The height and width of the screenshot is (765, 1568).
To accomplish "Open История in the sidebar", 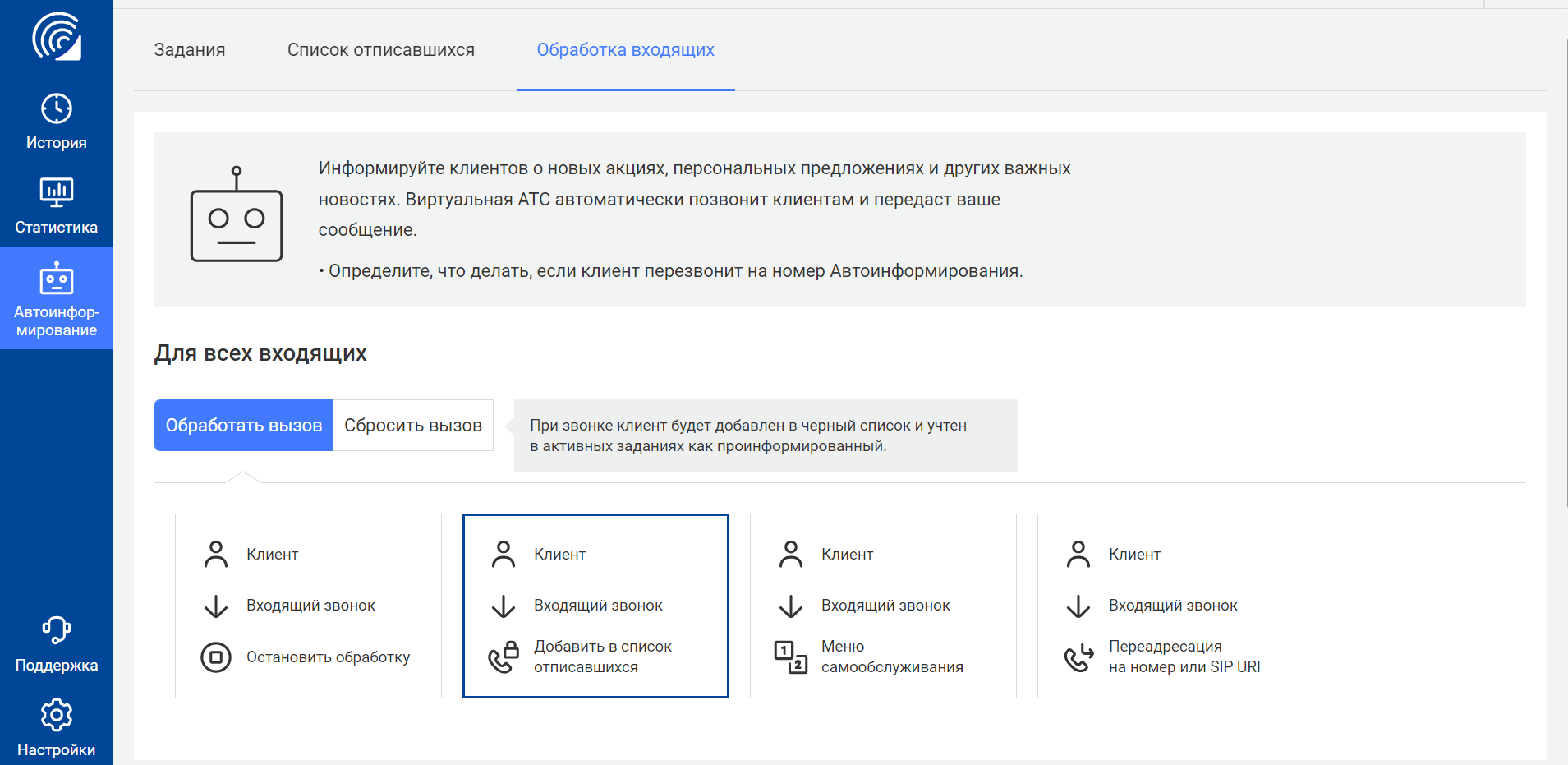I will pos(57,122).
